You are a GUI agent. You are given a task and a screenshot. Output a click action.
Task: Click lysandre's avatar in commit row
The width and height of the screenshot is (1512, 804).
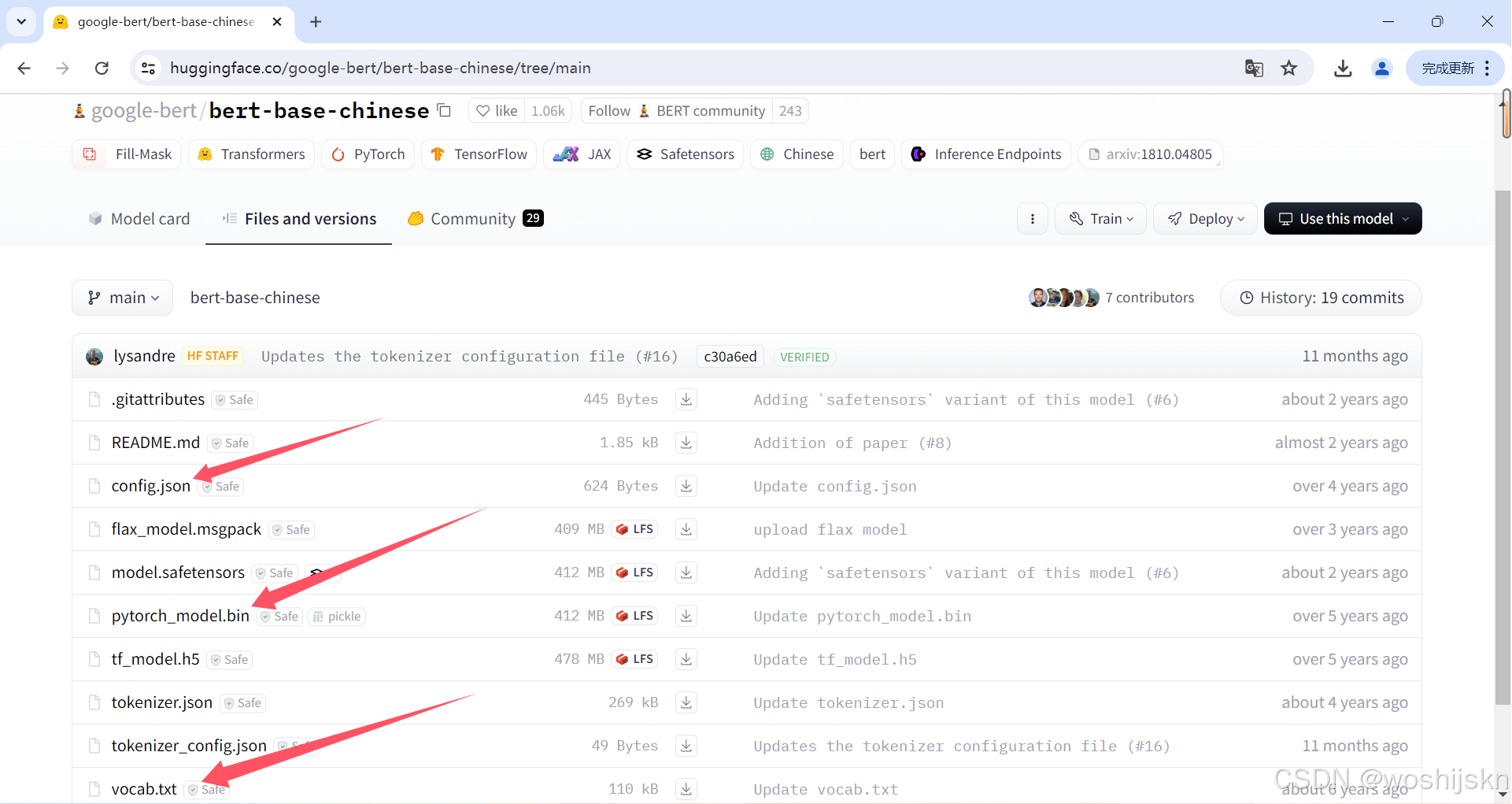94,357
